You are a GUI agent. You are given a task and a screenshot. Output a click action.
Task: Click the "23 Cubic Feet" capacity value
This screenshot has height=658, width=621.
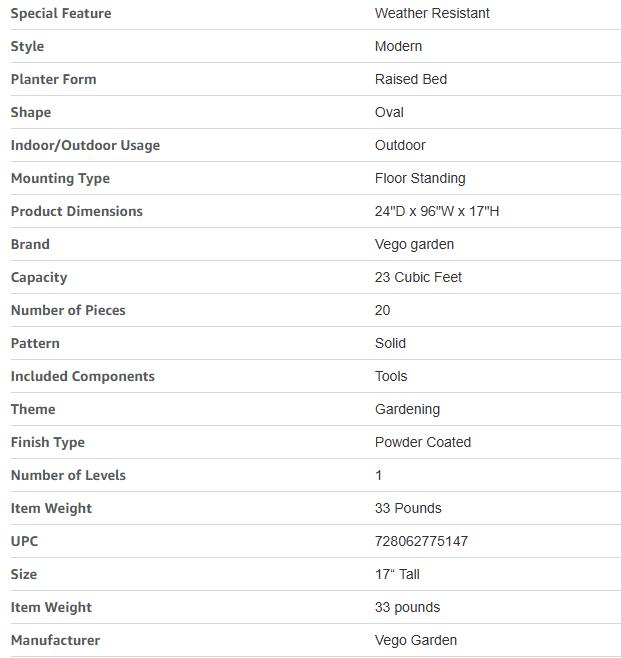click(418, 277)
